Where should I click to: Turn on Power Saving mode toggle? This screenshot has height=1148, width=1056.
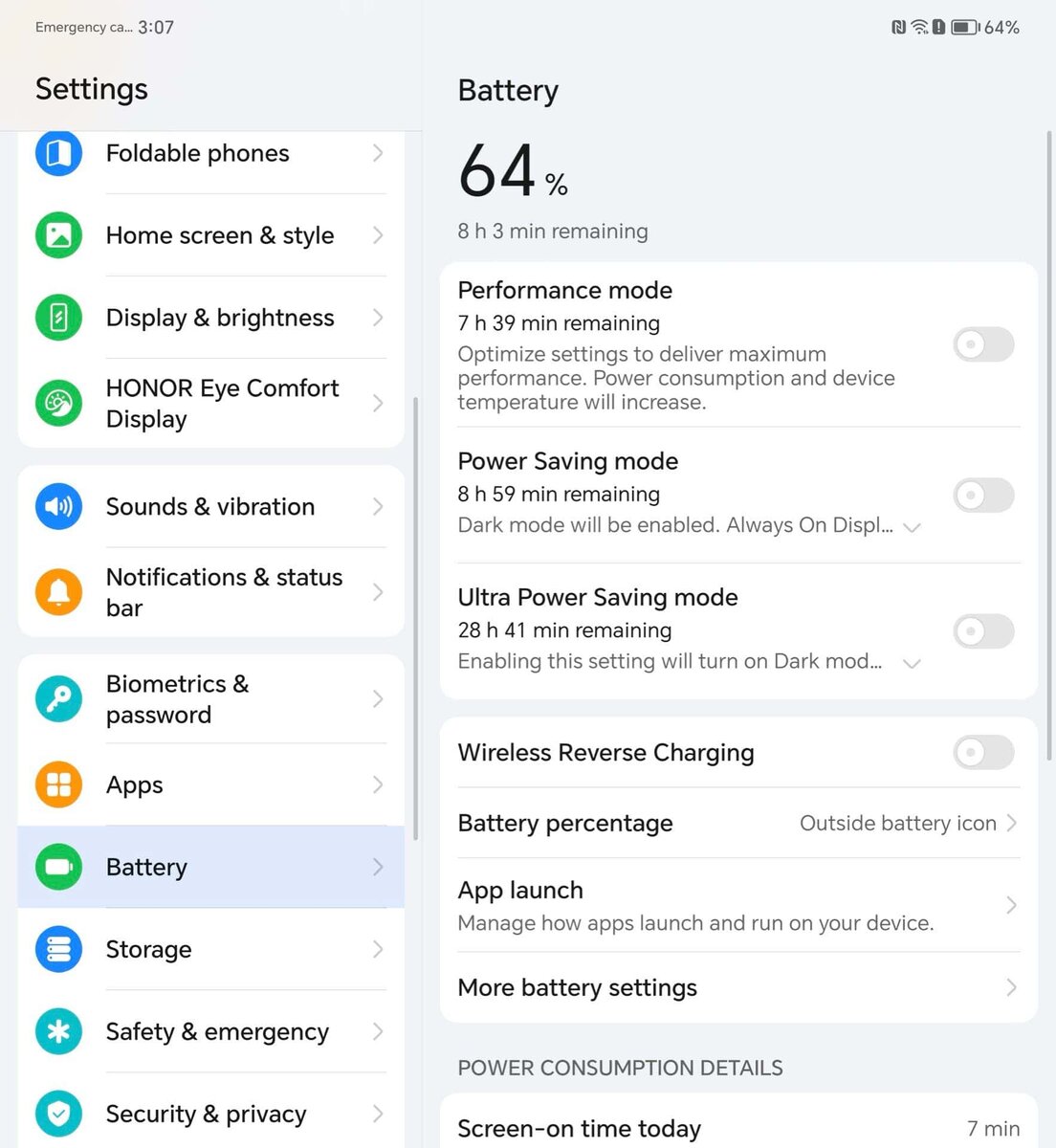pyautogui.click(x=983, y=496)
